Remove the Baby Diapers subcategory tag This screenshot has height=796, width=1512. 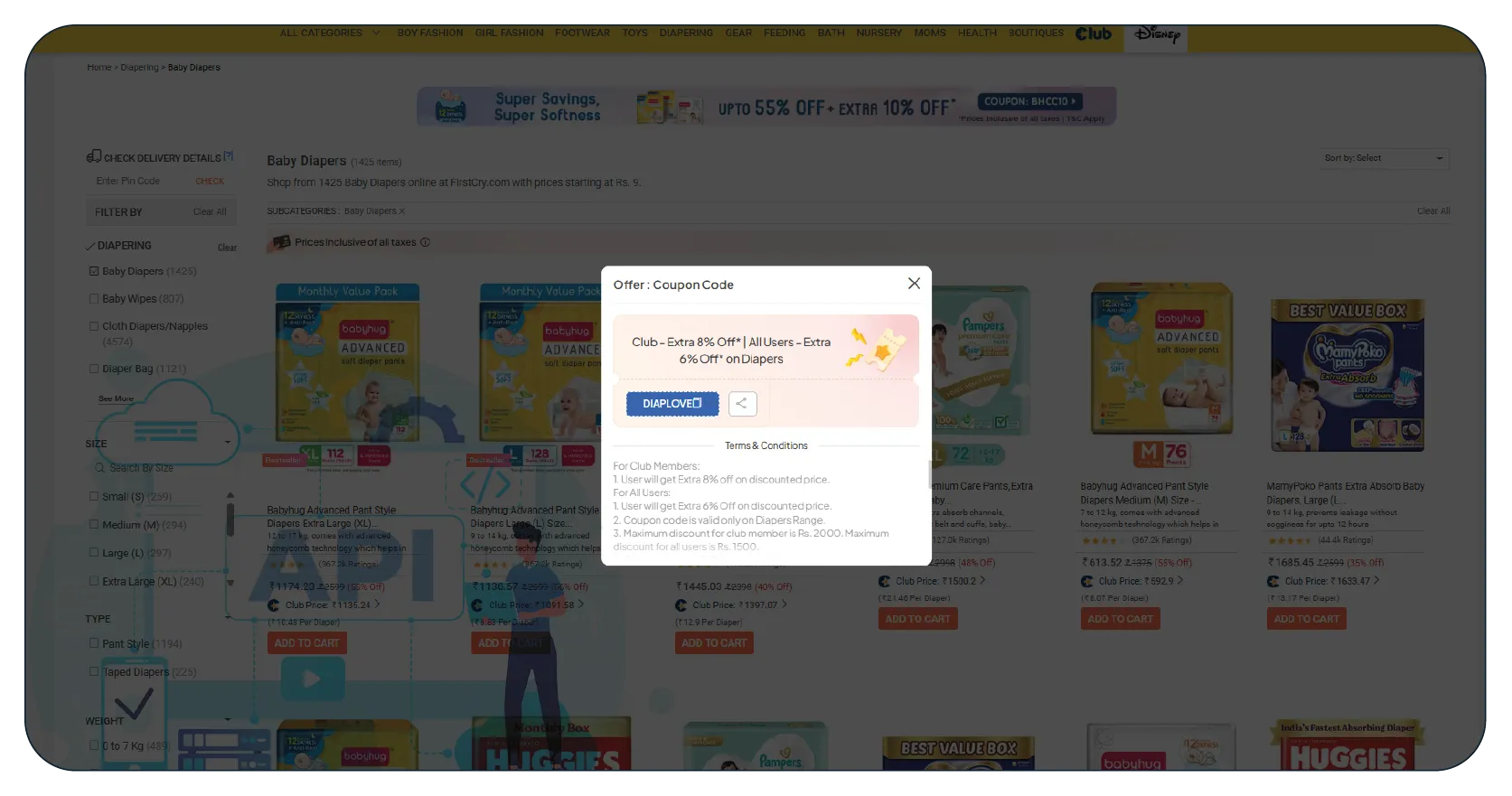402,211
